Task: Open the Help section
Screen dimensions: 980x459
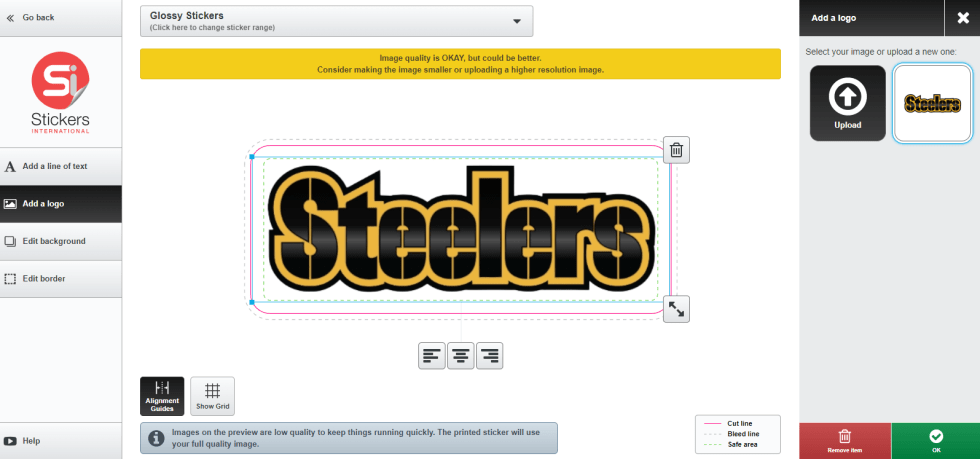Action: (x=61, y=441)
